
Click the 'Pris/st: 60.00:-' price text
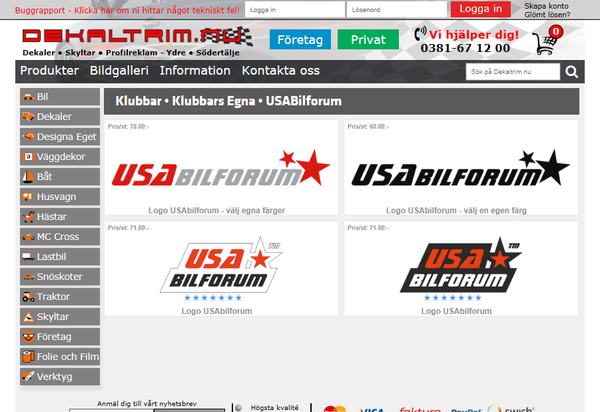(368, 127)
